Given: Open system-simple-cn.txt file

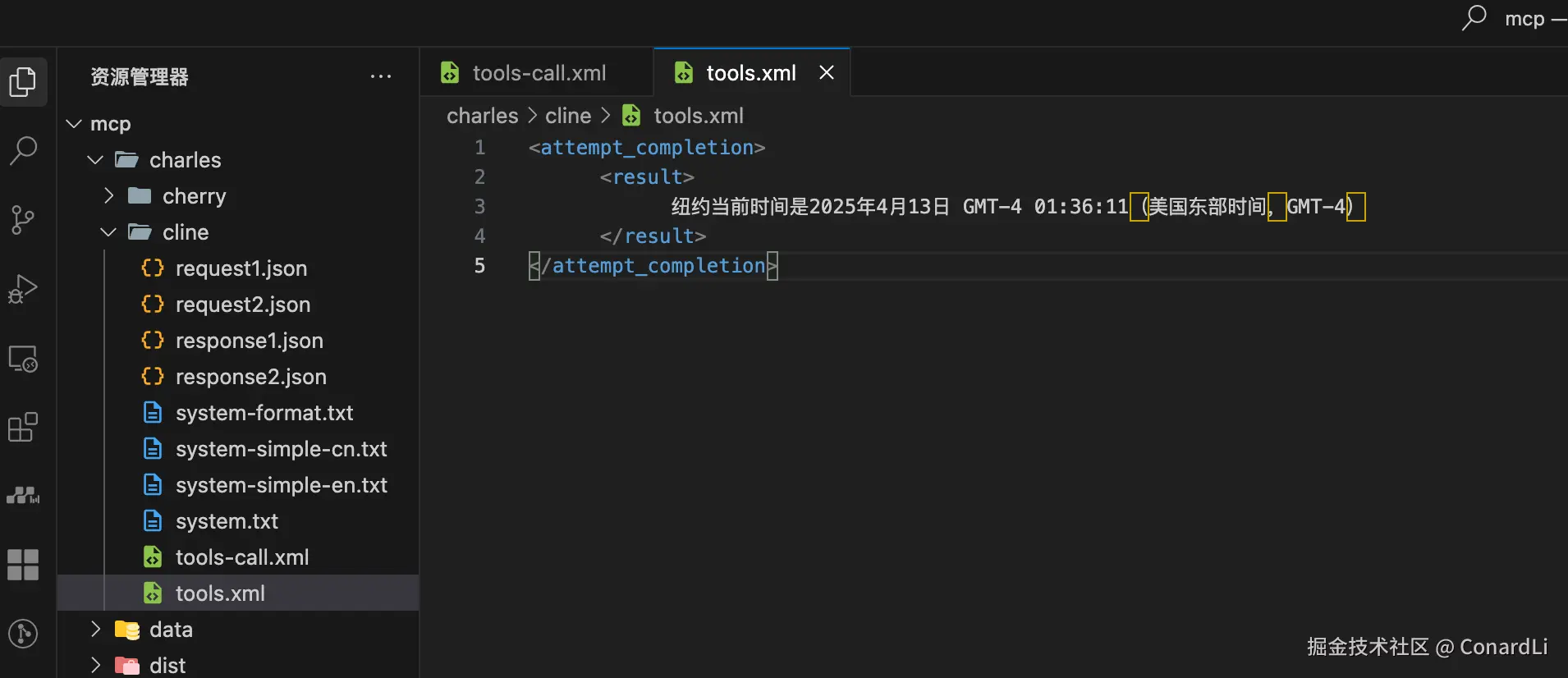Looking at the screenshot, I should pyautogui.click(x=281, y=449).
